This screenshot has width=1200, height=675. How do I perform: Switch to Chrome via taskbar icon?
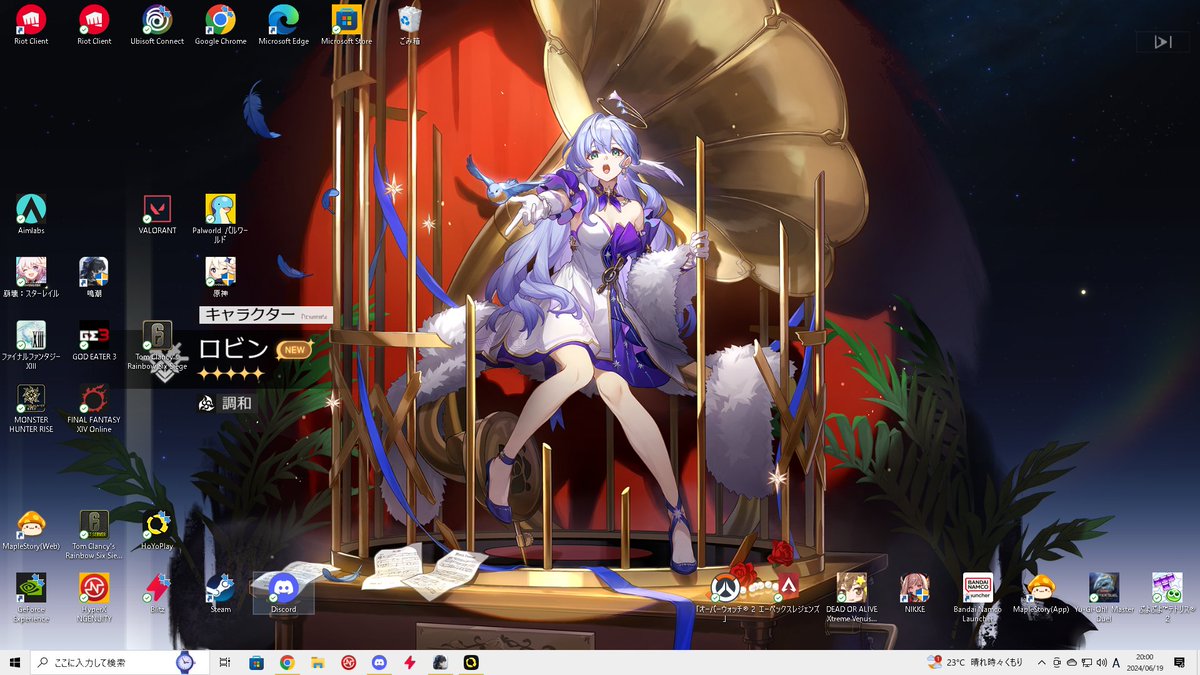[287, 662]
